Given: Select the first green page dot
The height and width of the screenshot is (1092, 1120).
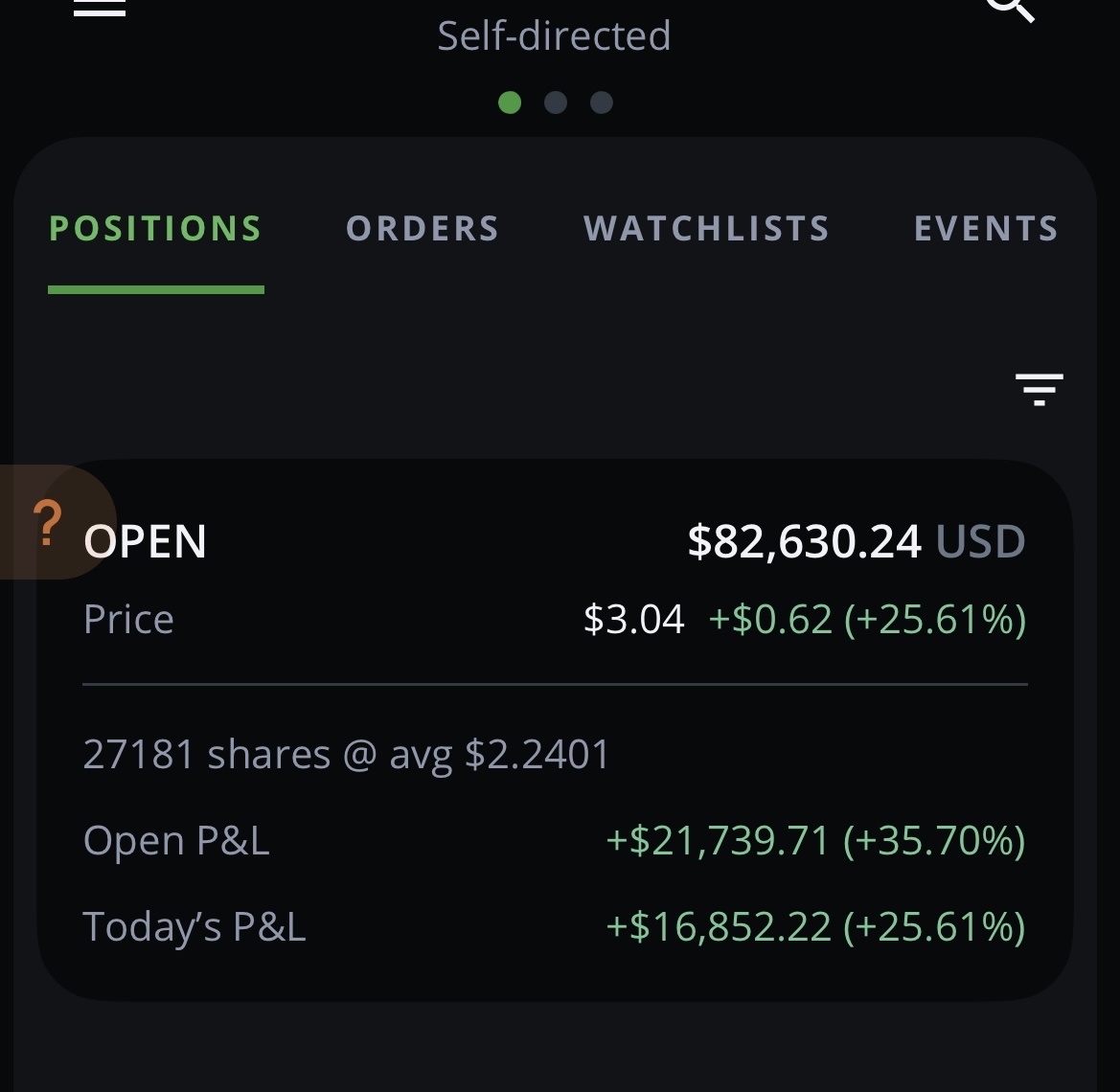Looking at the screenshot, I should [510, 102].
